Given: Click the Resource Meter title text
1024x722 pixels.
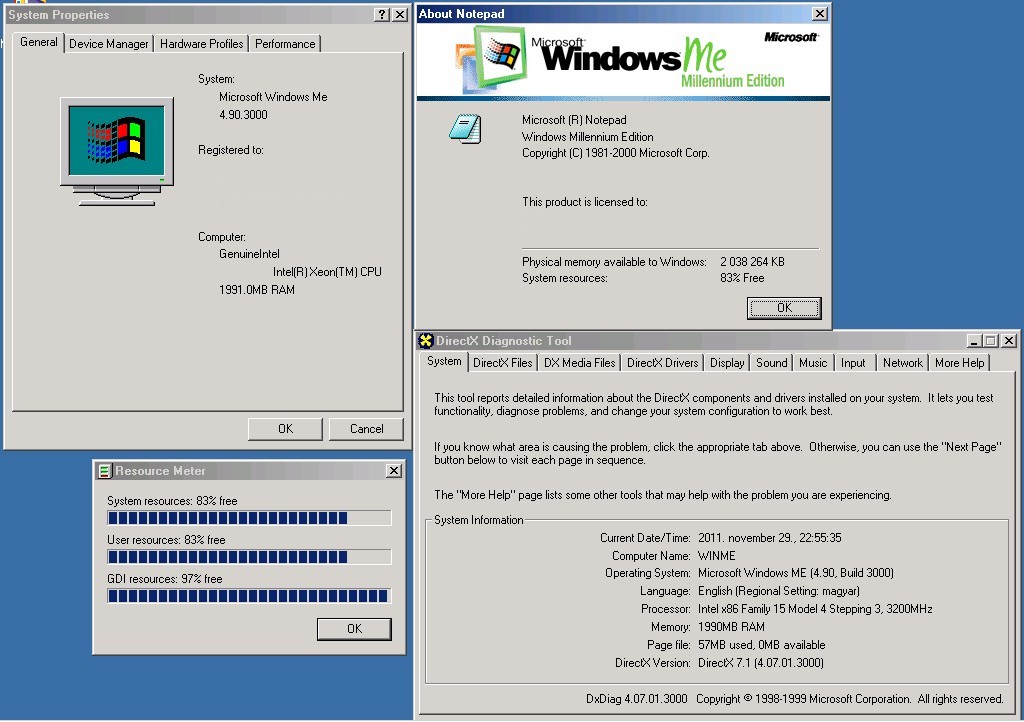Looking at the screenshot, I should (160, 471).
